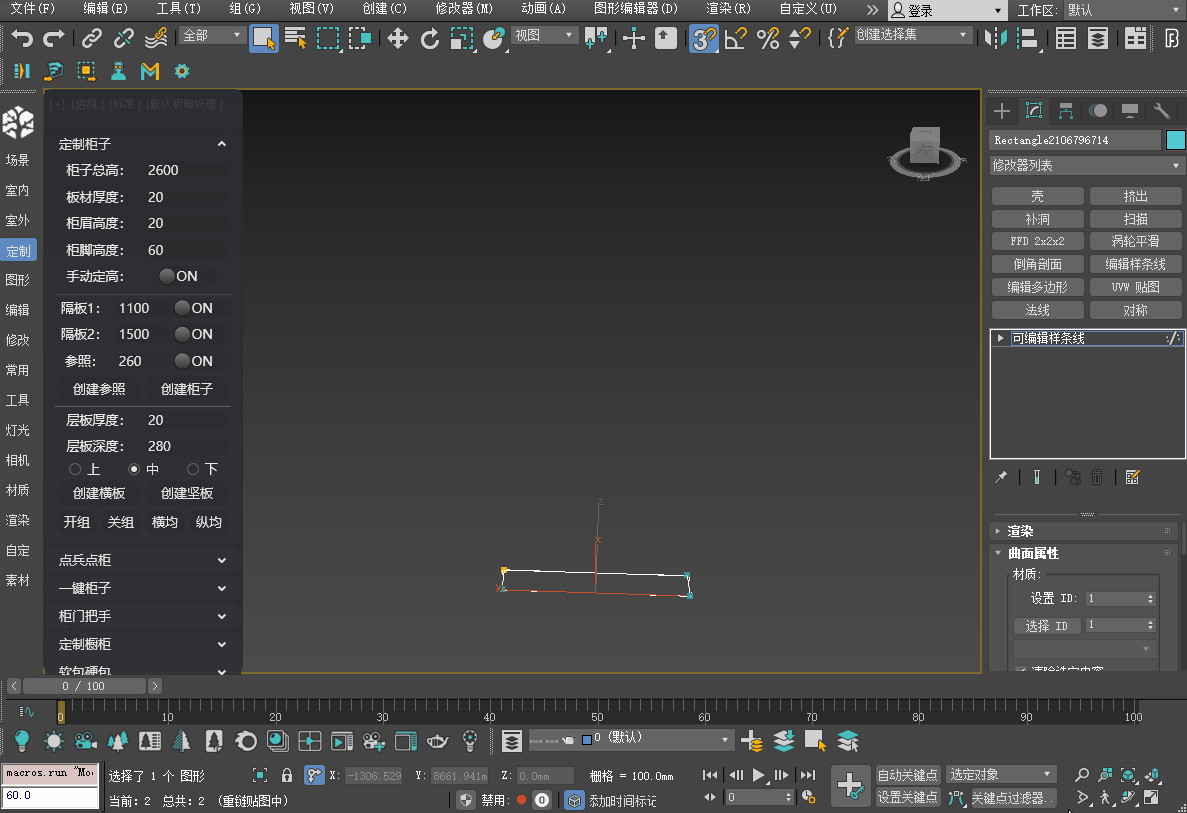Open the 全部 selection filter dropdown
The height and width of the screenshot is (813, 1187).
(212, 35)
